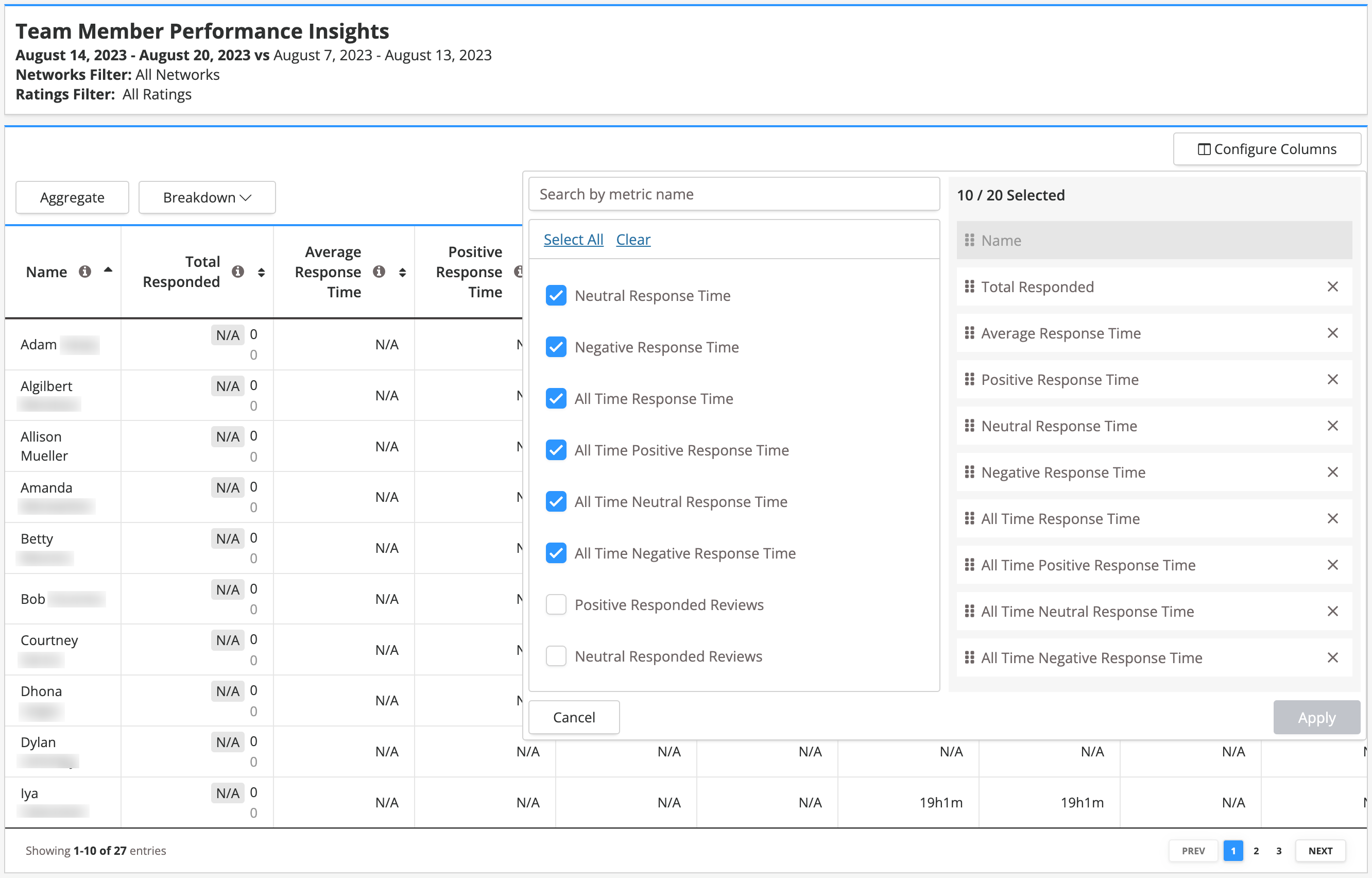The image size is (1372, 878).
Task: Click Average Response Time info icon
Action: (x=379, y=272)
